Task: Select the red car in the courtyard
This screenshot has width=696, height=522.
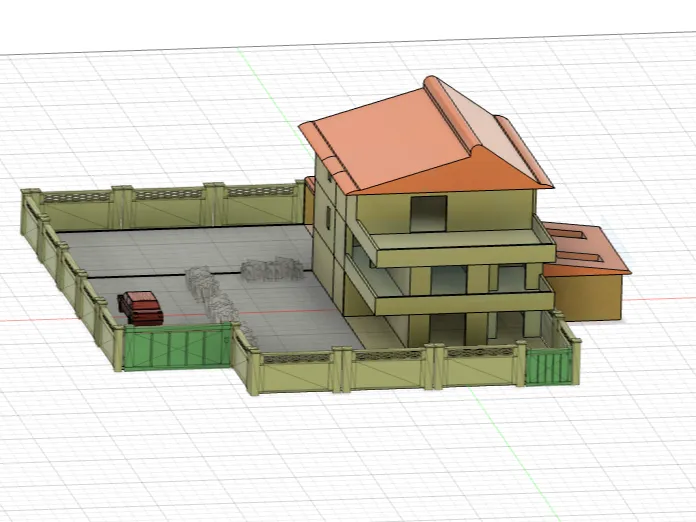Action: [x=140, y=308]
